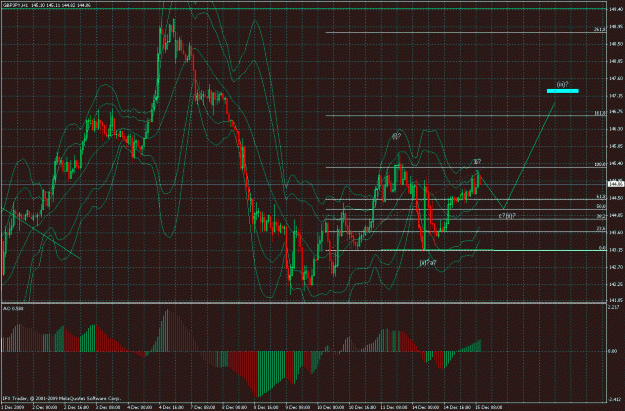Click the 141.85 price on the axis
This screenshot has width=625, height=411.
[x=615, y=300]
